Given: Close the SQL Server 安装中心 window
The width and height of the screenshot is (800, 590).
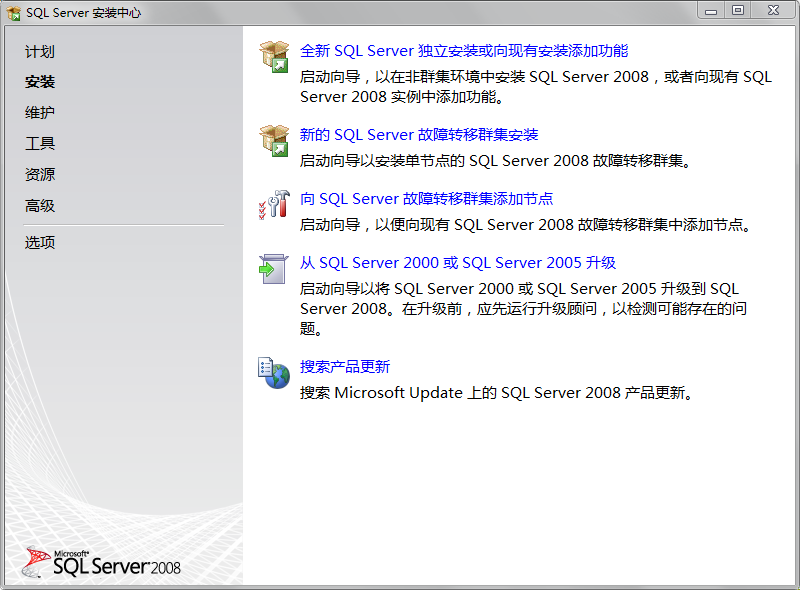Looking at the screenshot, I should tap(773, 11).
